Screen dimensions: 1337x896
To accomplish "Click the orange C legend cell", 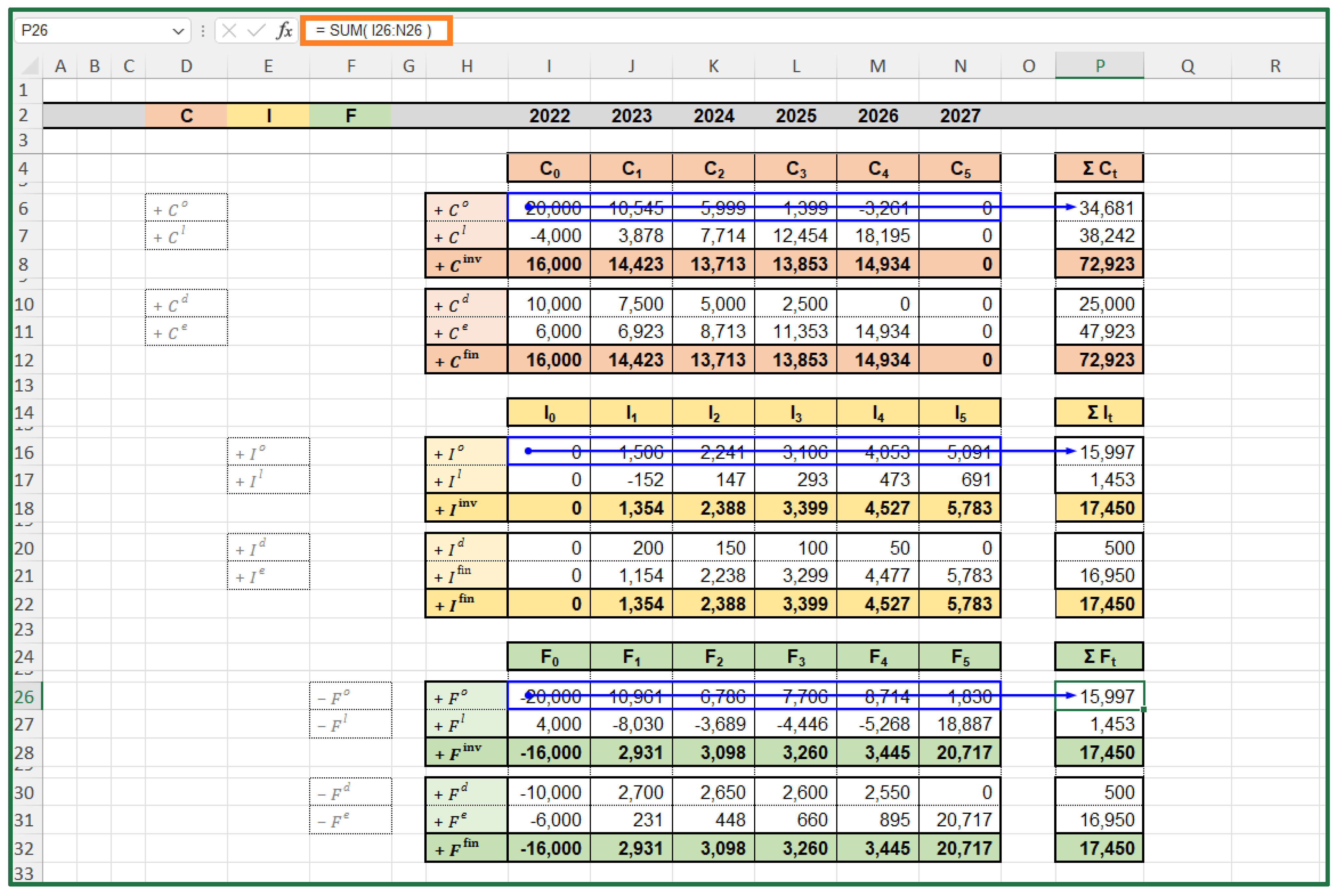I will click(x=186, y=116).
